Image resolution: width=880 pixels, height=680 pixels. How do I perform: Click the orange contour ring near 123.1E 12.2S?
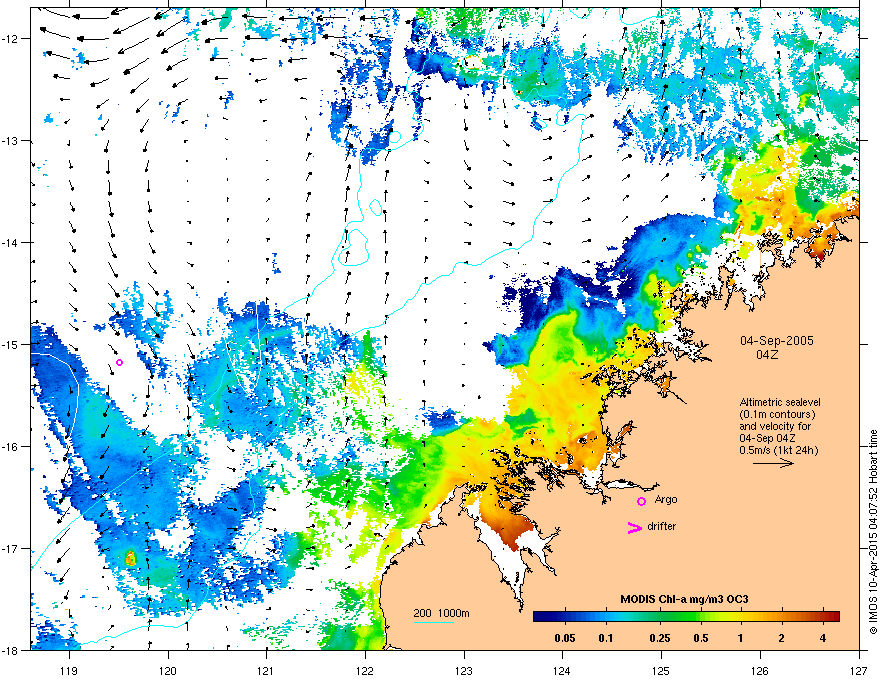point(472,62)
